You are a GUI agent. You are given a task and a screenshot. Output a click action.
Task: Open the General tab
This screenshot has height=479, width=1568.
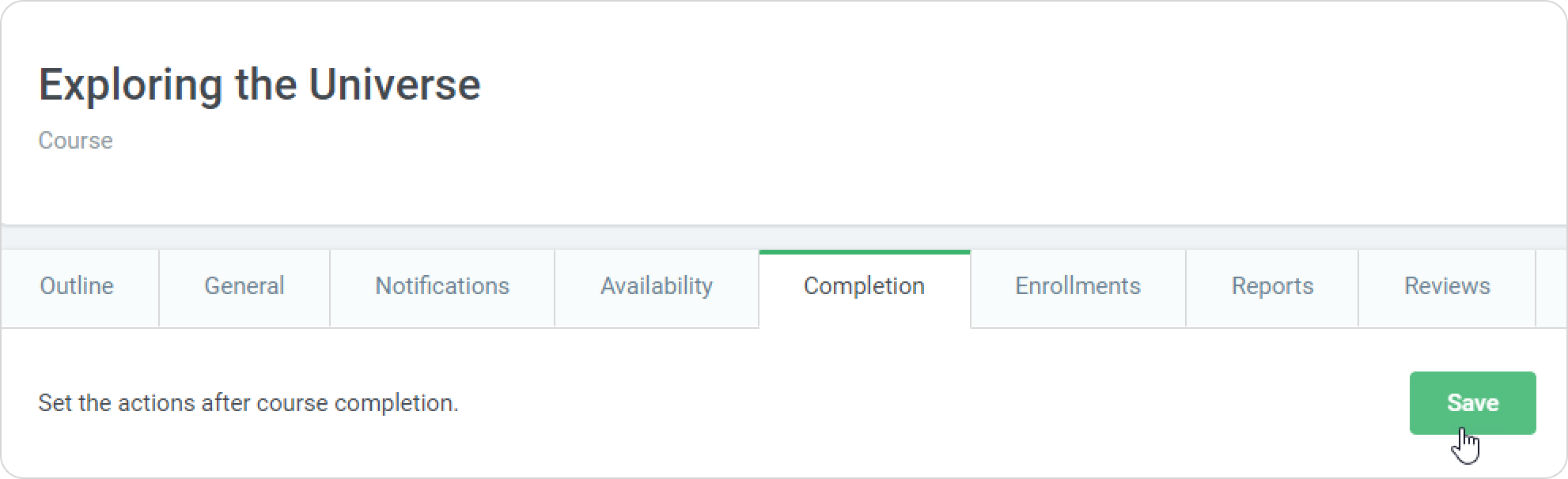tap(244, 286)
